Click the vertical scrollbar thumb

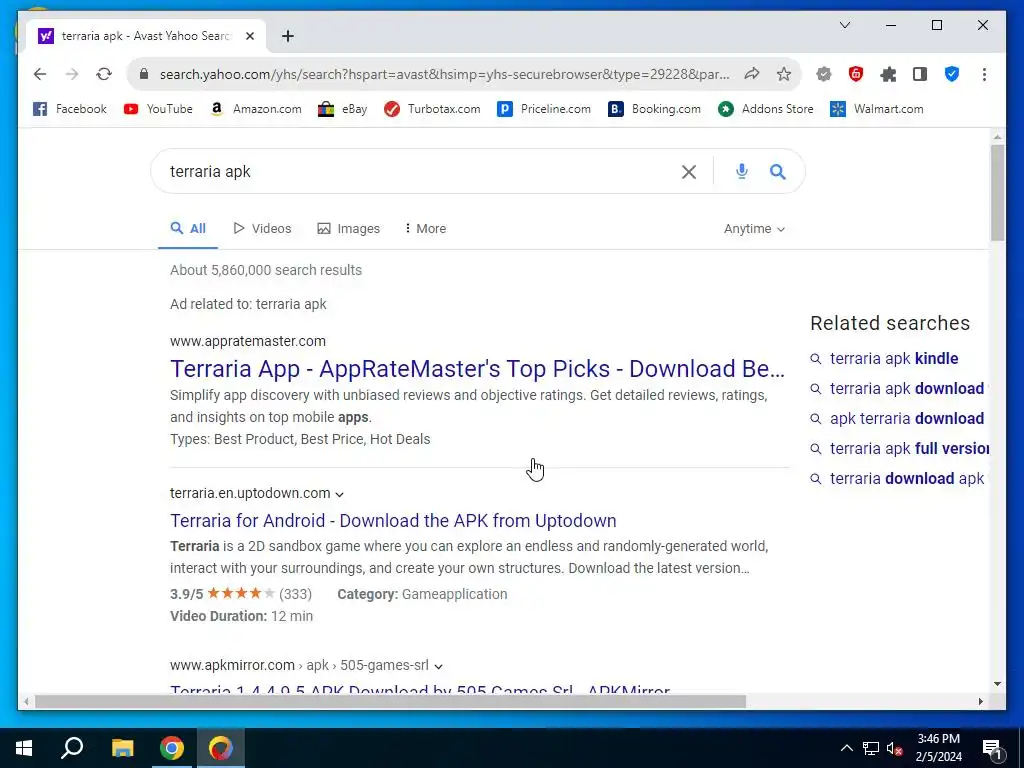click(x=997, y=193)
